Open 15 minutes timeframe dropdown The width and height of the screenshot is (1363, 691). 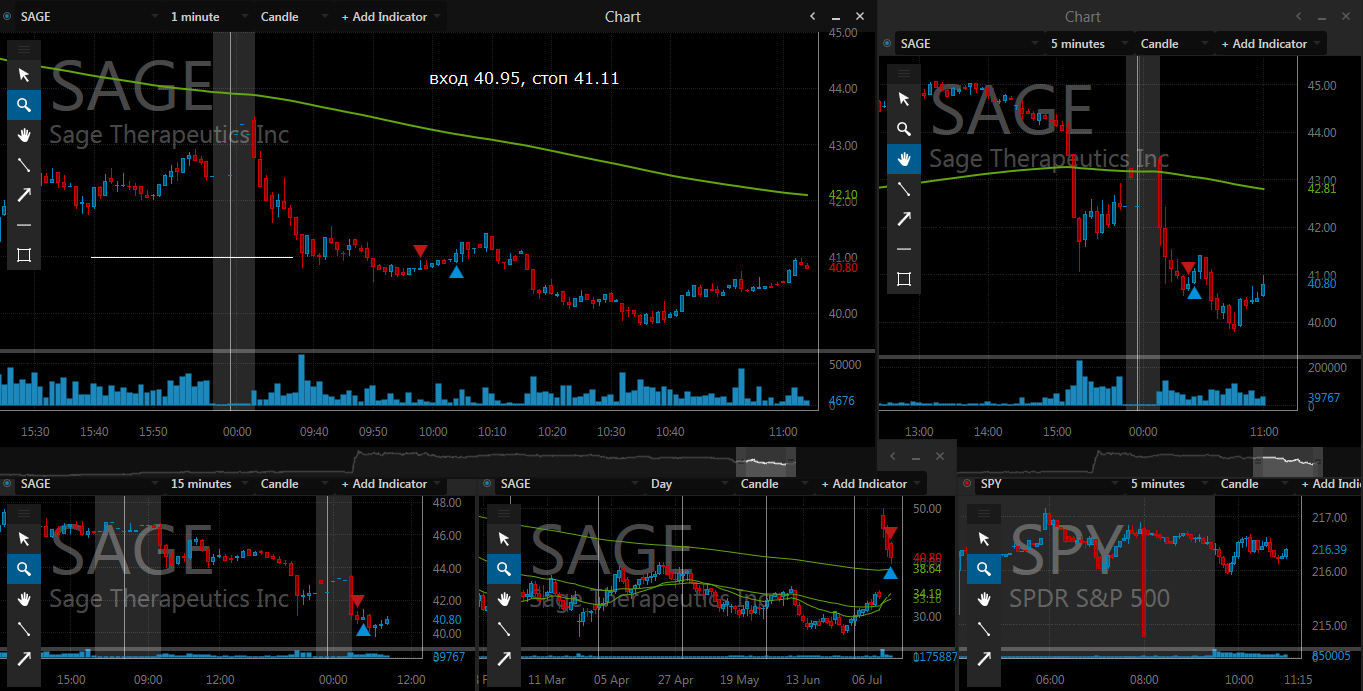click(x=209, y=484)
